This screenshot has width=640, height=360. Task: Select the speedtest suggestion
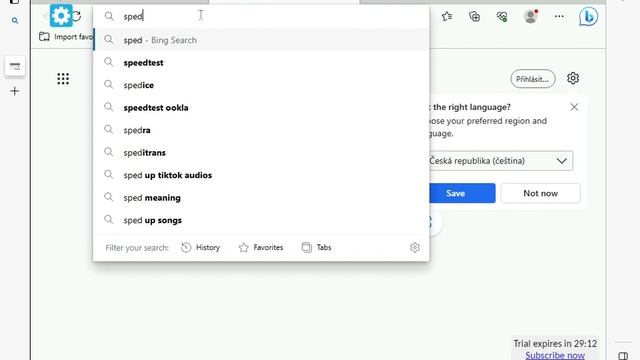[x=261, y=62]
